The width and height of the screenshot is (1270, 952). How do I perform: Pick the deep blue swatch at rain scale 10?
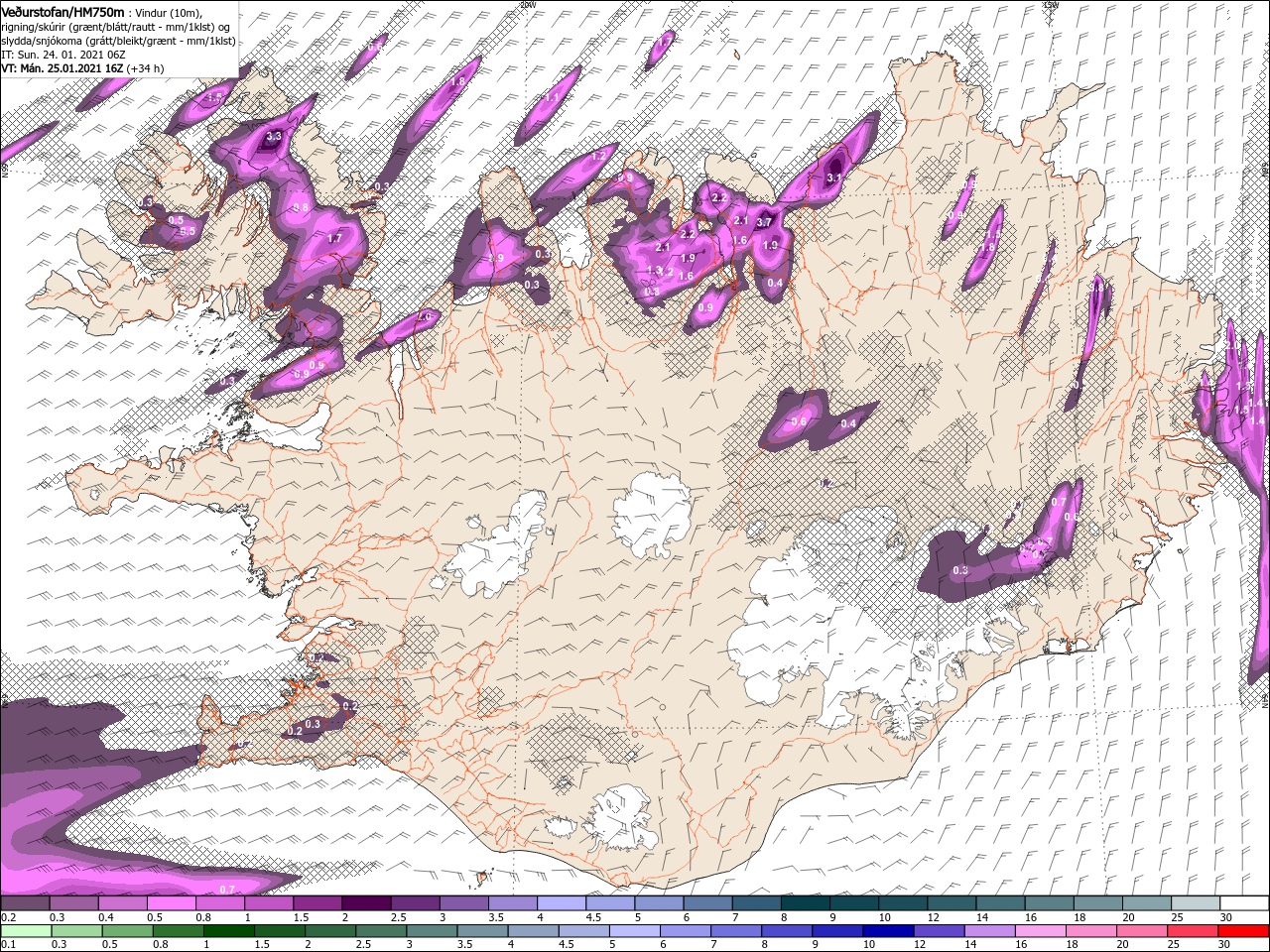coord(886,931)
